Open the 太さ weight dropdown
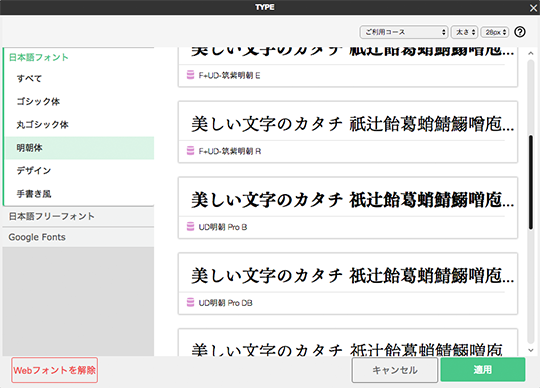Viewport: 540px width, 388px height. tap(465, 32)
